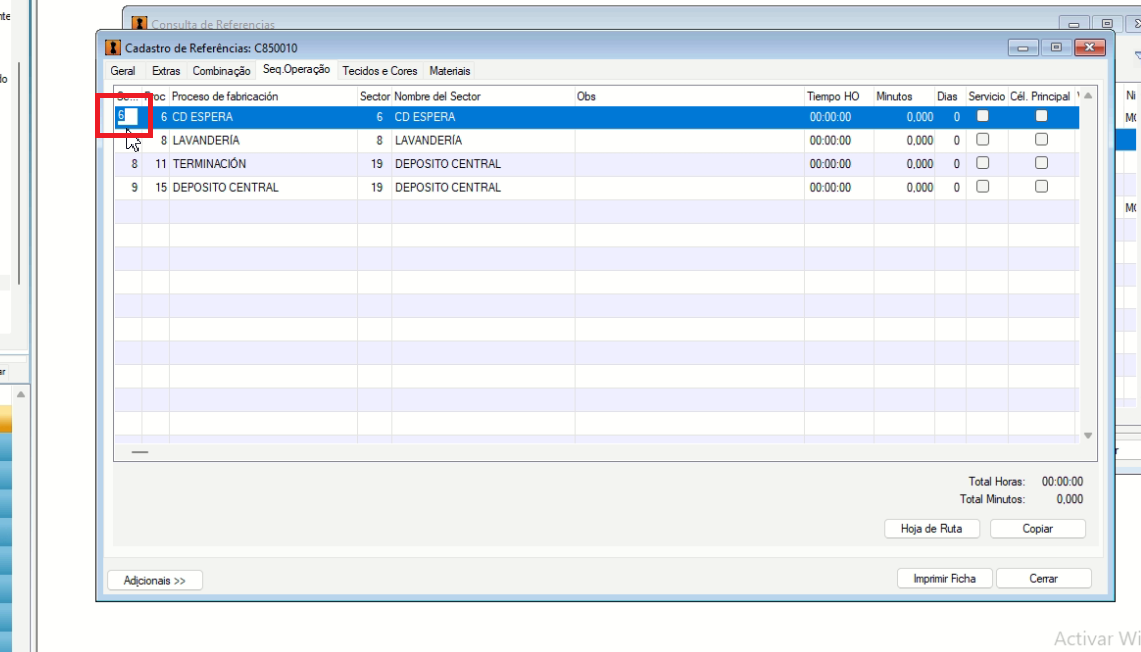Switch to the Extras tab
Viewport: 1141px width, 652px height.
click(166, 71)
